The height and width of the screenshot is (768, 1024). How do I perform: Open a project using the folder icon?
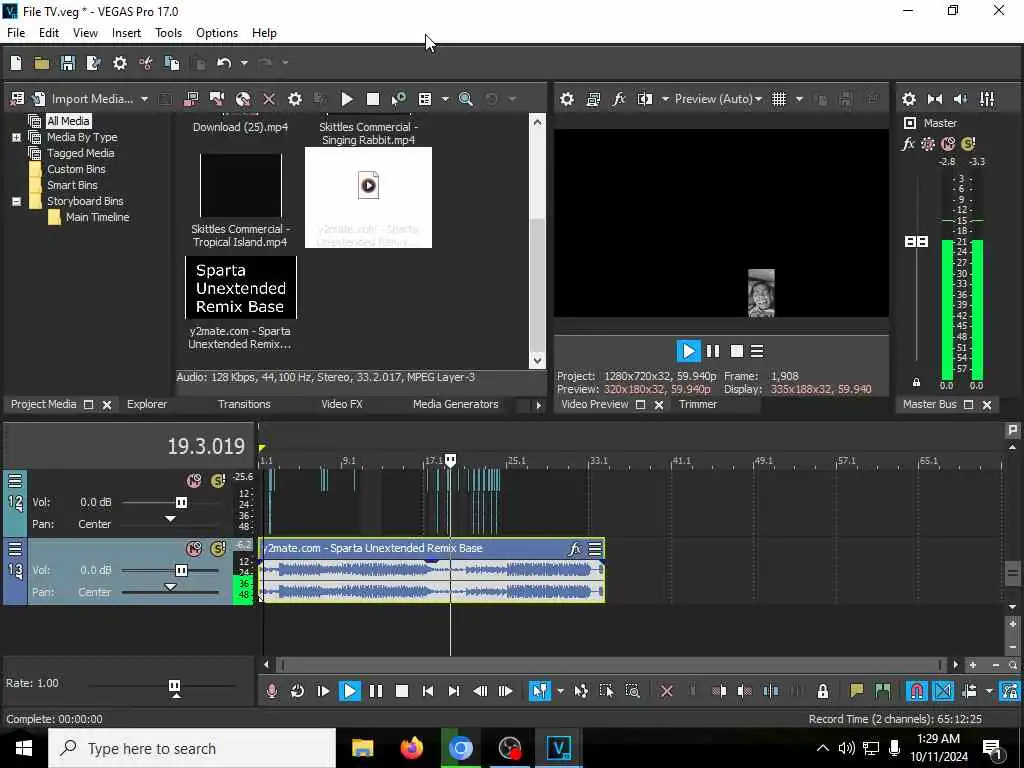pos(42,63)
